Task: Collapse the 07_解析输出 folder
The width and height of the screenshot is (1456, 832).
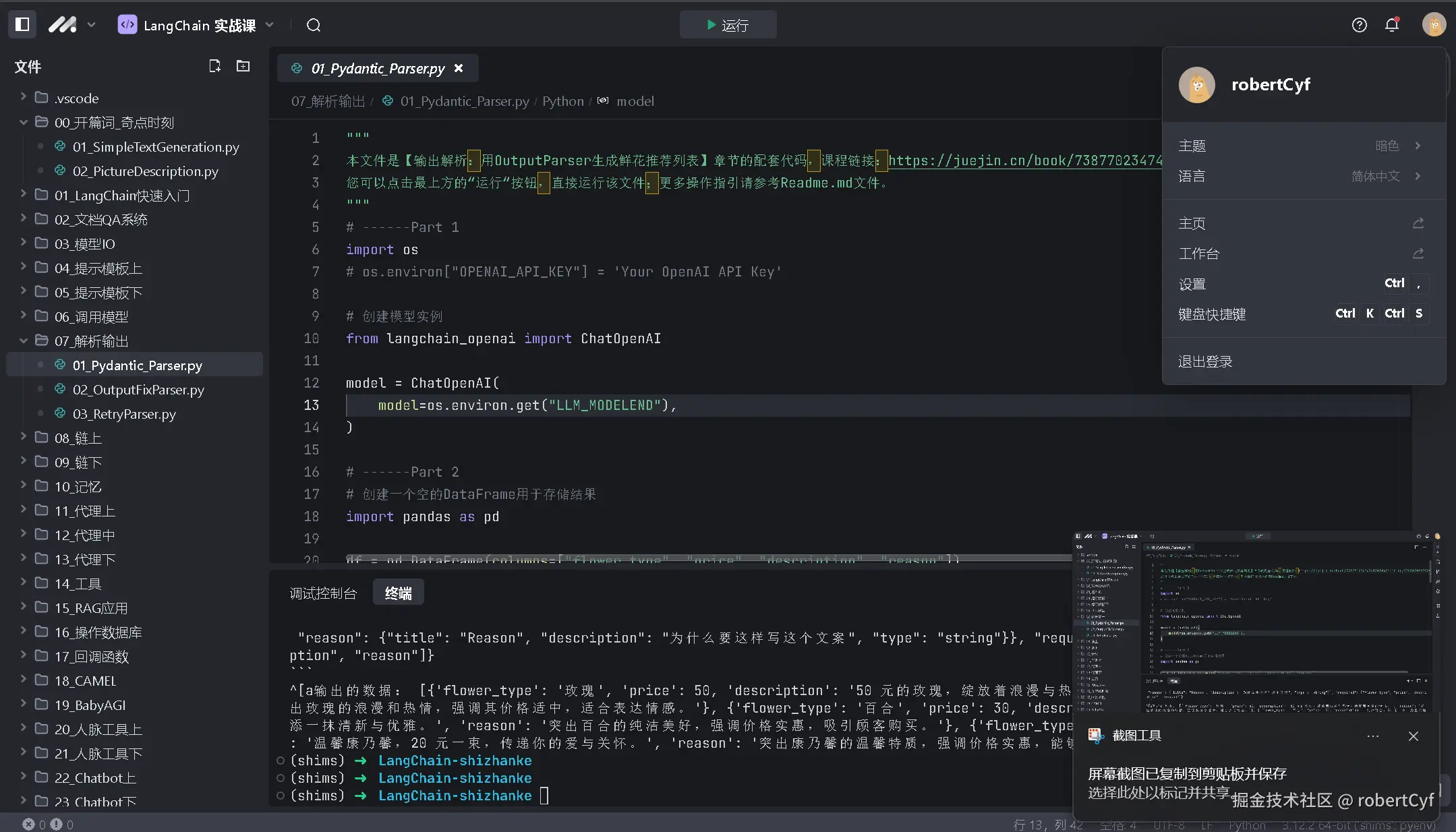Action: click(91, 341)
